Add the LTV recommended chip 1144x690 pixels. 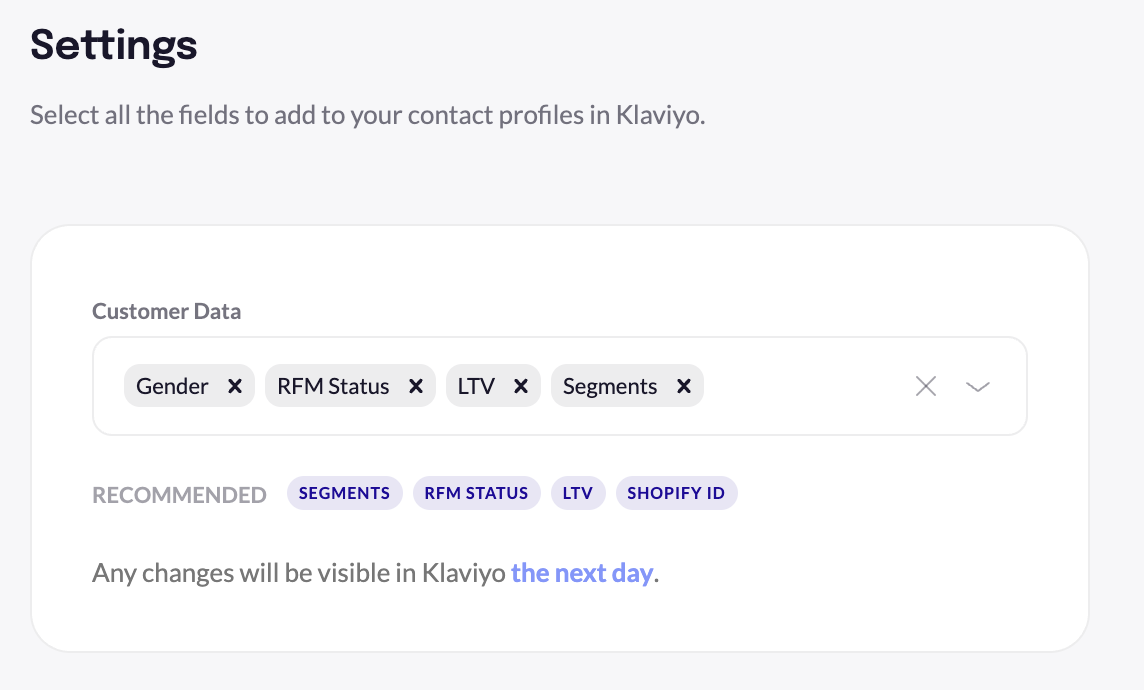[x=578, y=492]
